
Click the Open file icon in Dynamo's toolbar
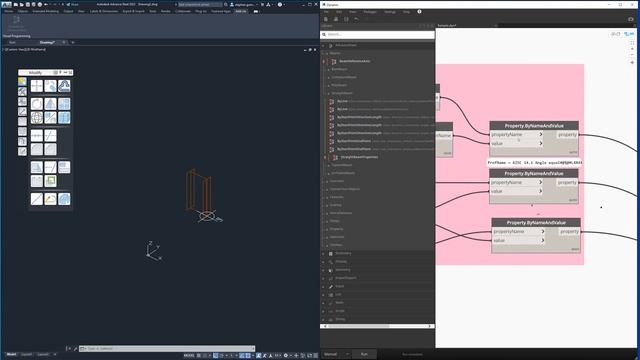pyautogui.click(x=336, y=19)
